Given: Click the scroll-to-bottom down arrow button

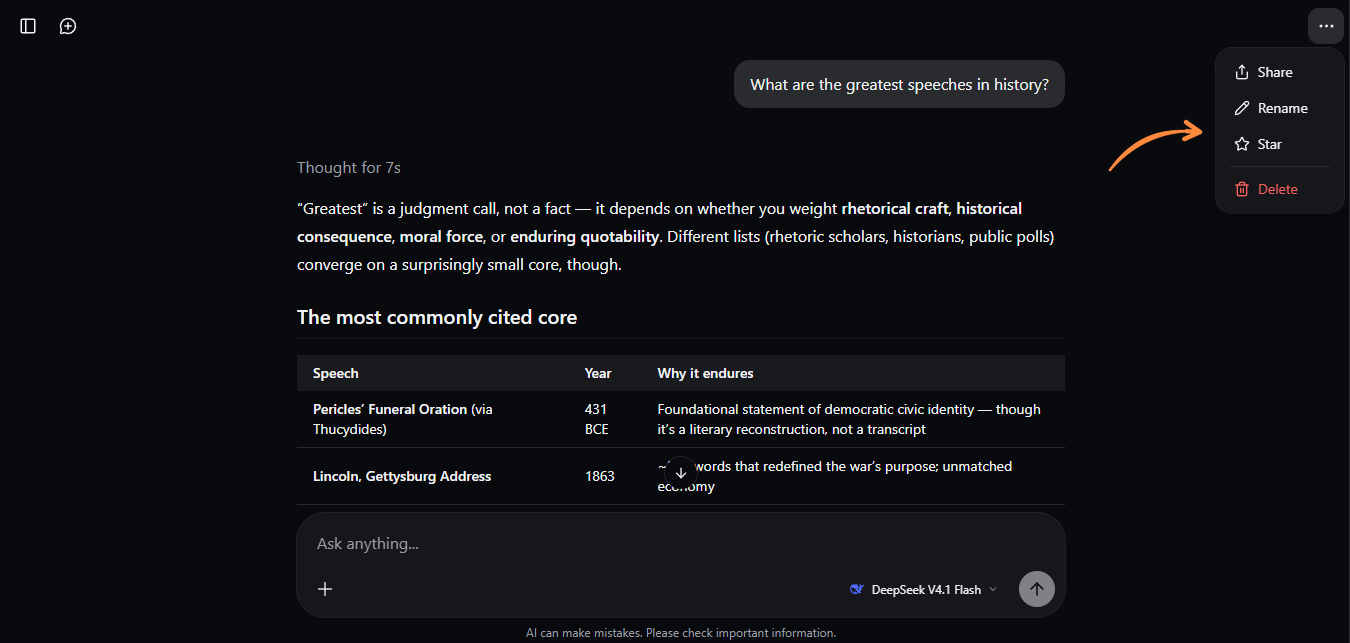Looking at the screenshot, I should click(681, 473).
